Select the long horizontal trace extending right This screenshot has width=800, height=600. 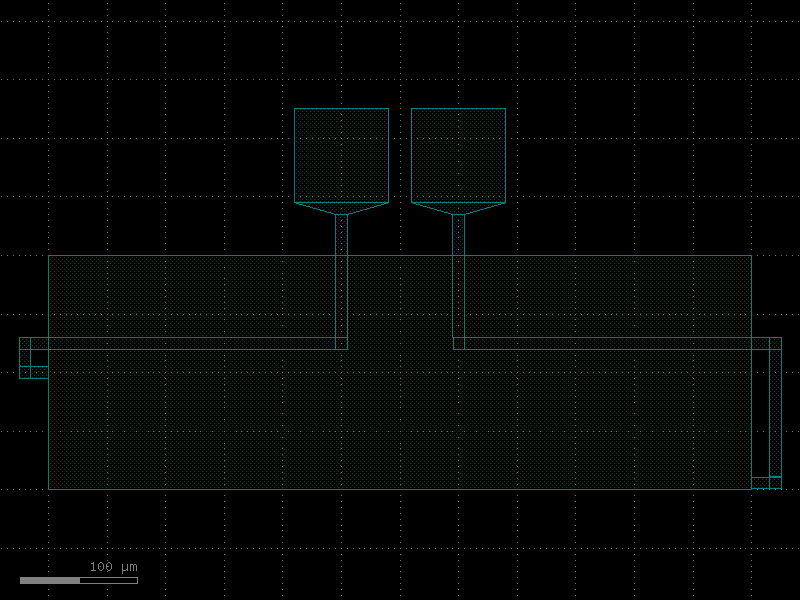617,343
